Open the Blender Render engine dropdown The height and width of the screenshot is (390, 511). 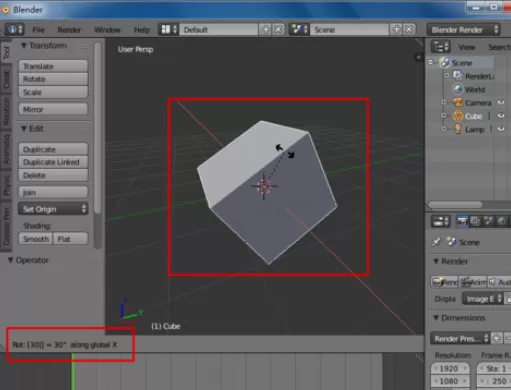click(464, 30)
